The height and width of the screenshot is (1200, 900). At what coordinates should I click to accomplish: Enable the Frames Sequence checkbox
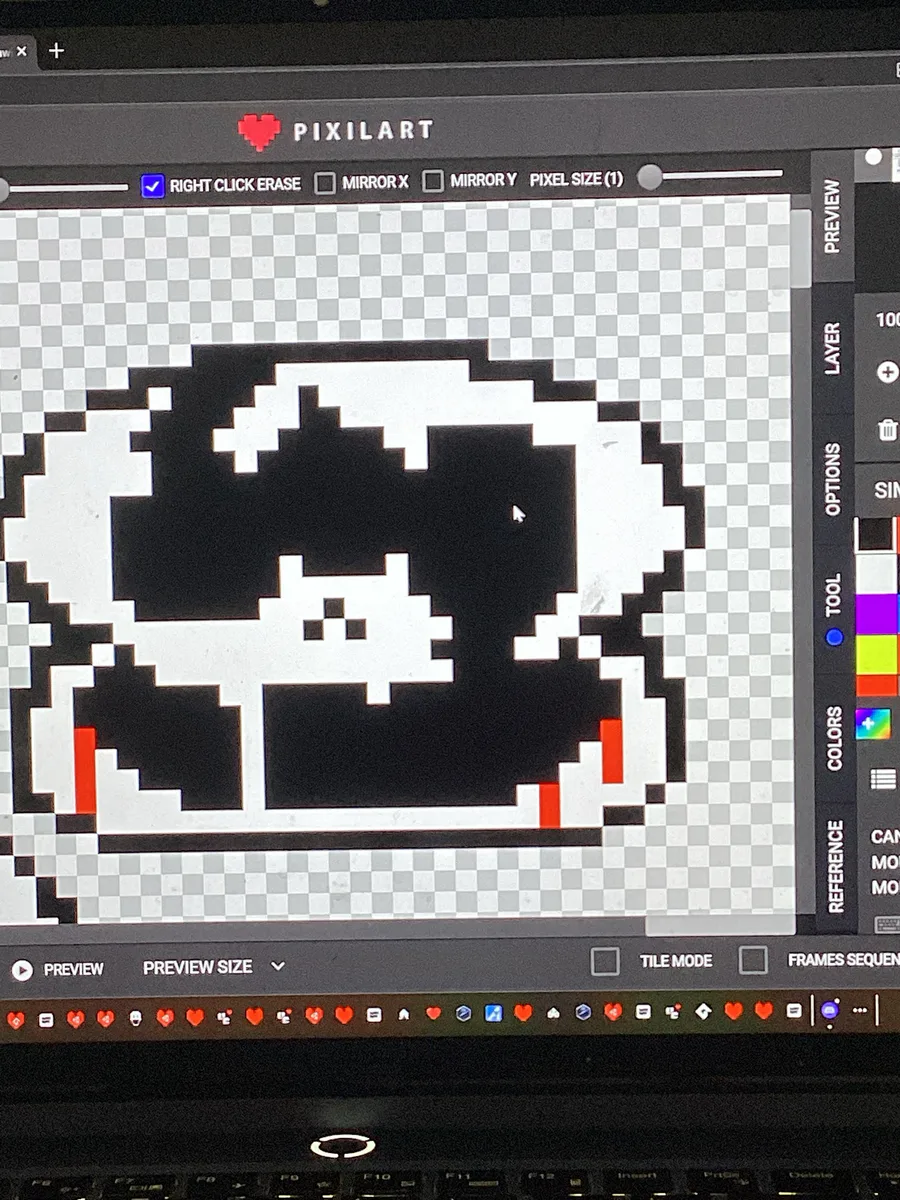pos(753,960)
